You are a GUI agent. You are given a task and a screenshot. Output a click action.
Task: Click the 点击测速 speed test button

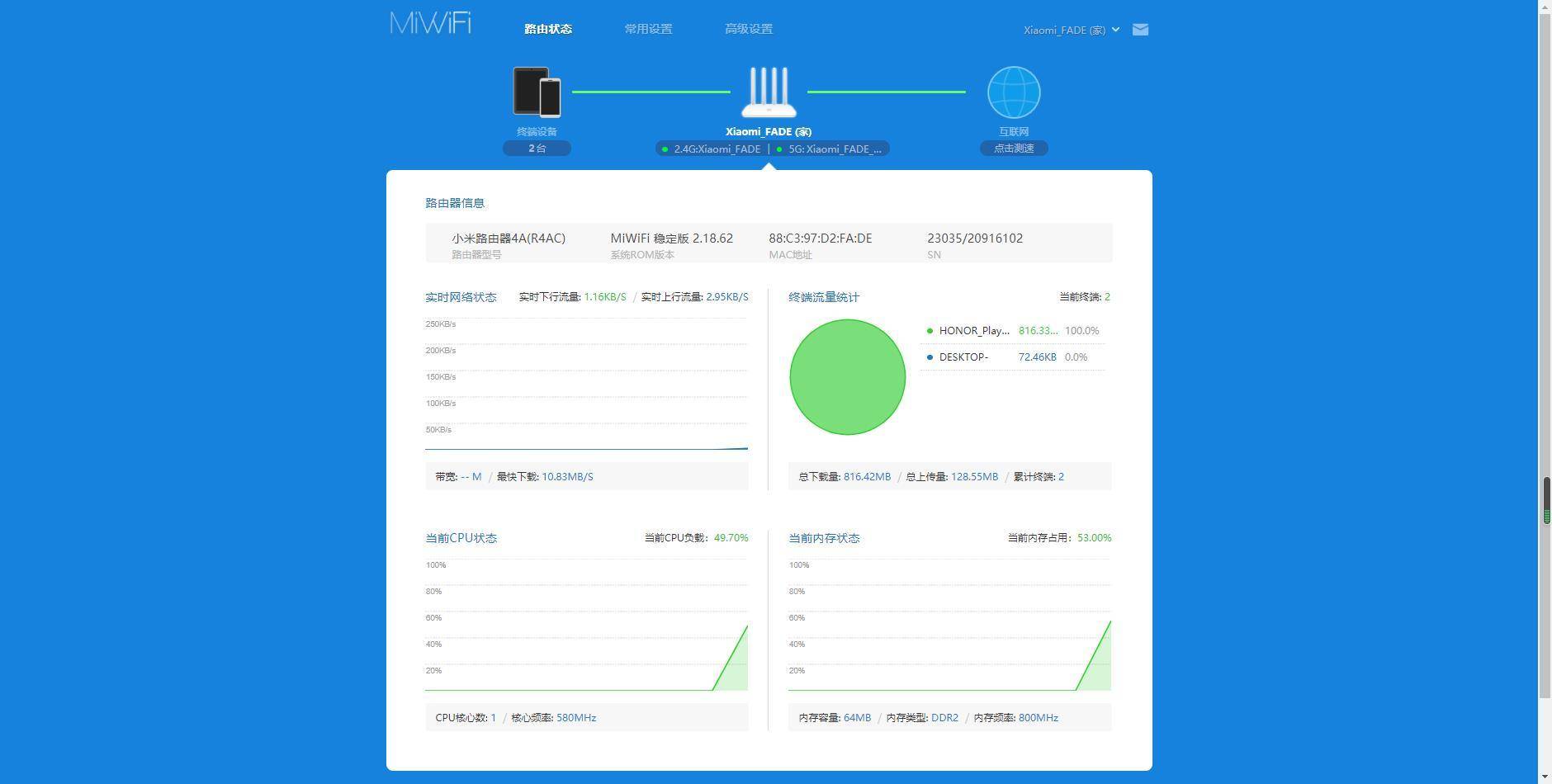(x=1014, y=149)
